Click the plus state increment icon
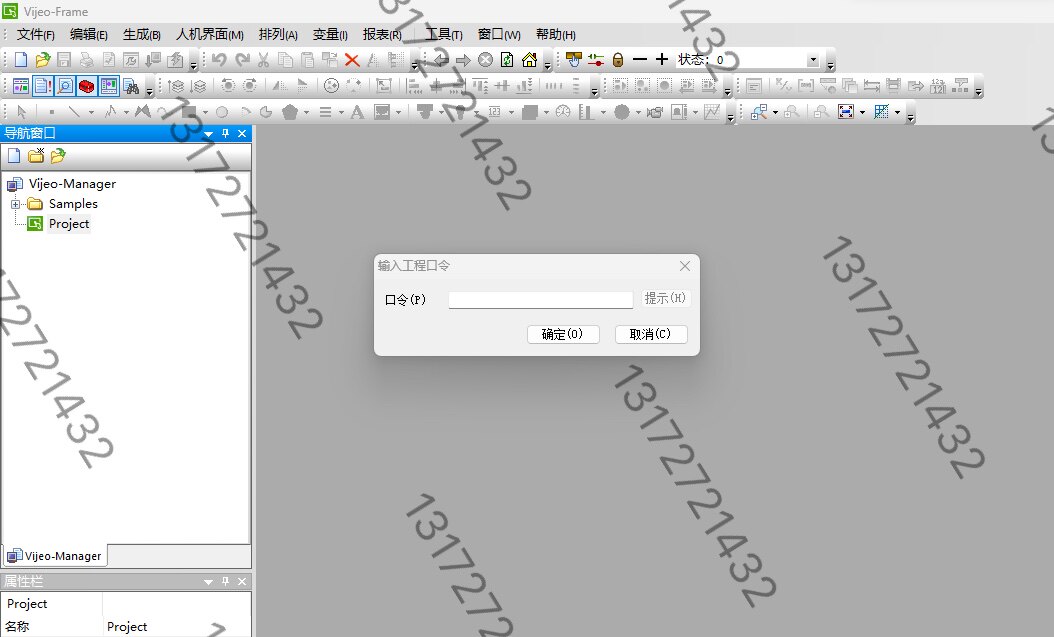Image resolution: width=1054 pixels, height=637 pixels. (662, 59)
